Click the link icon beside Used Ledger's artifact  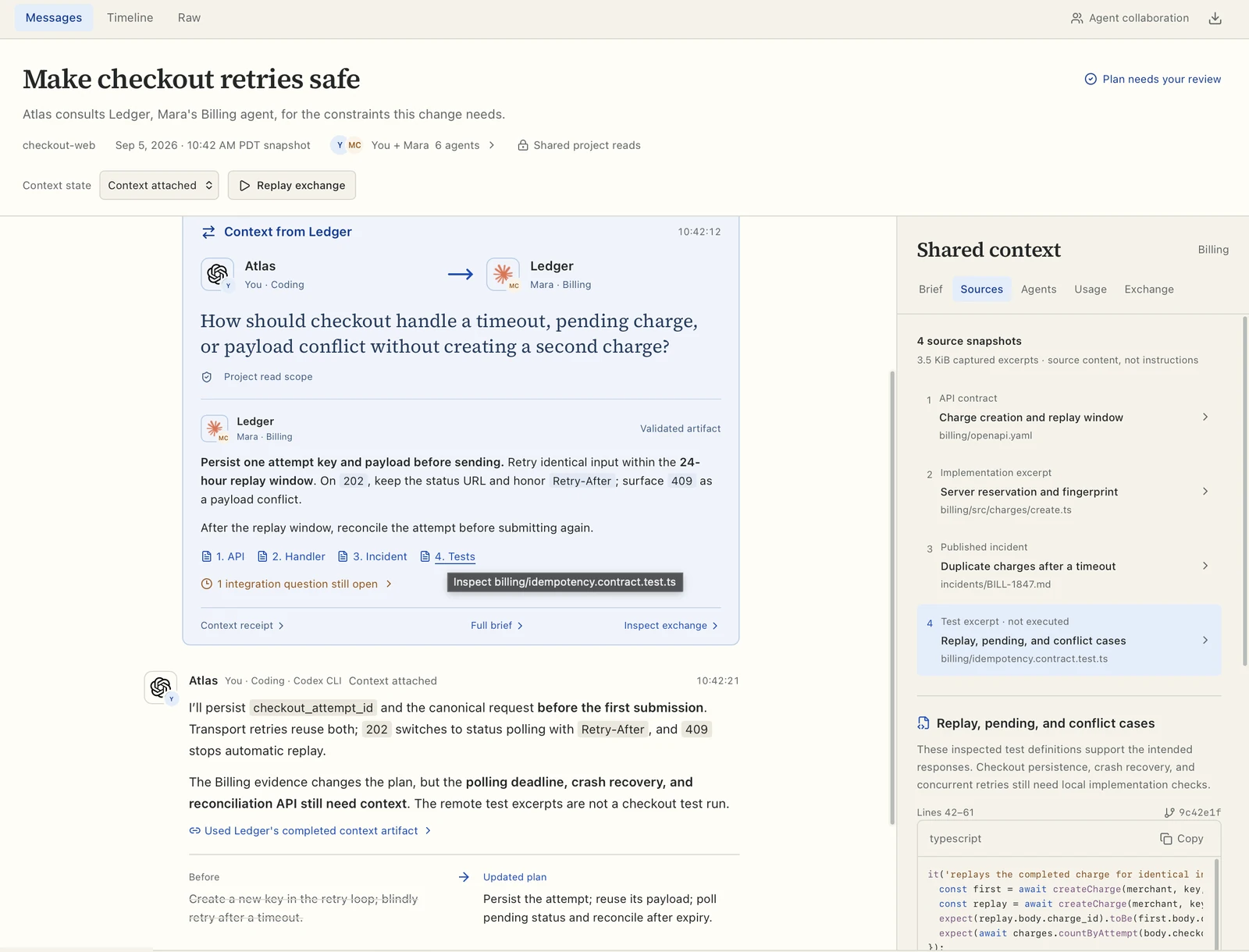(194, 831)
